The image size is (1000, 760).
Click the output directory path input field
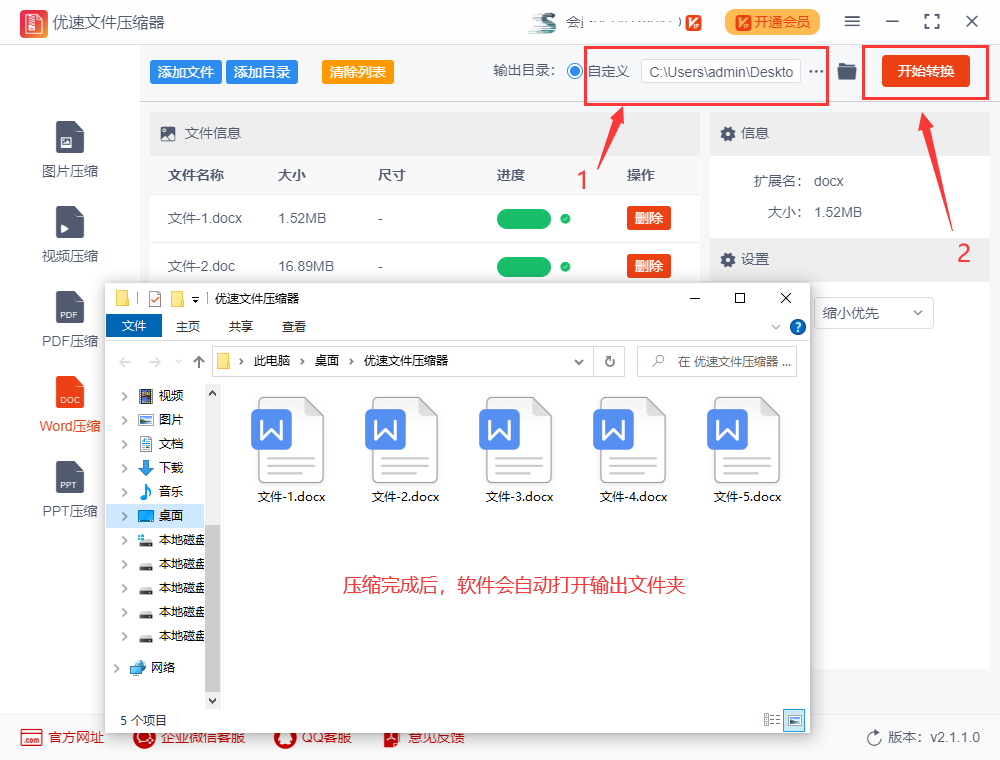click(721, 71)
